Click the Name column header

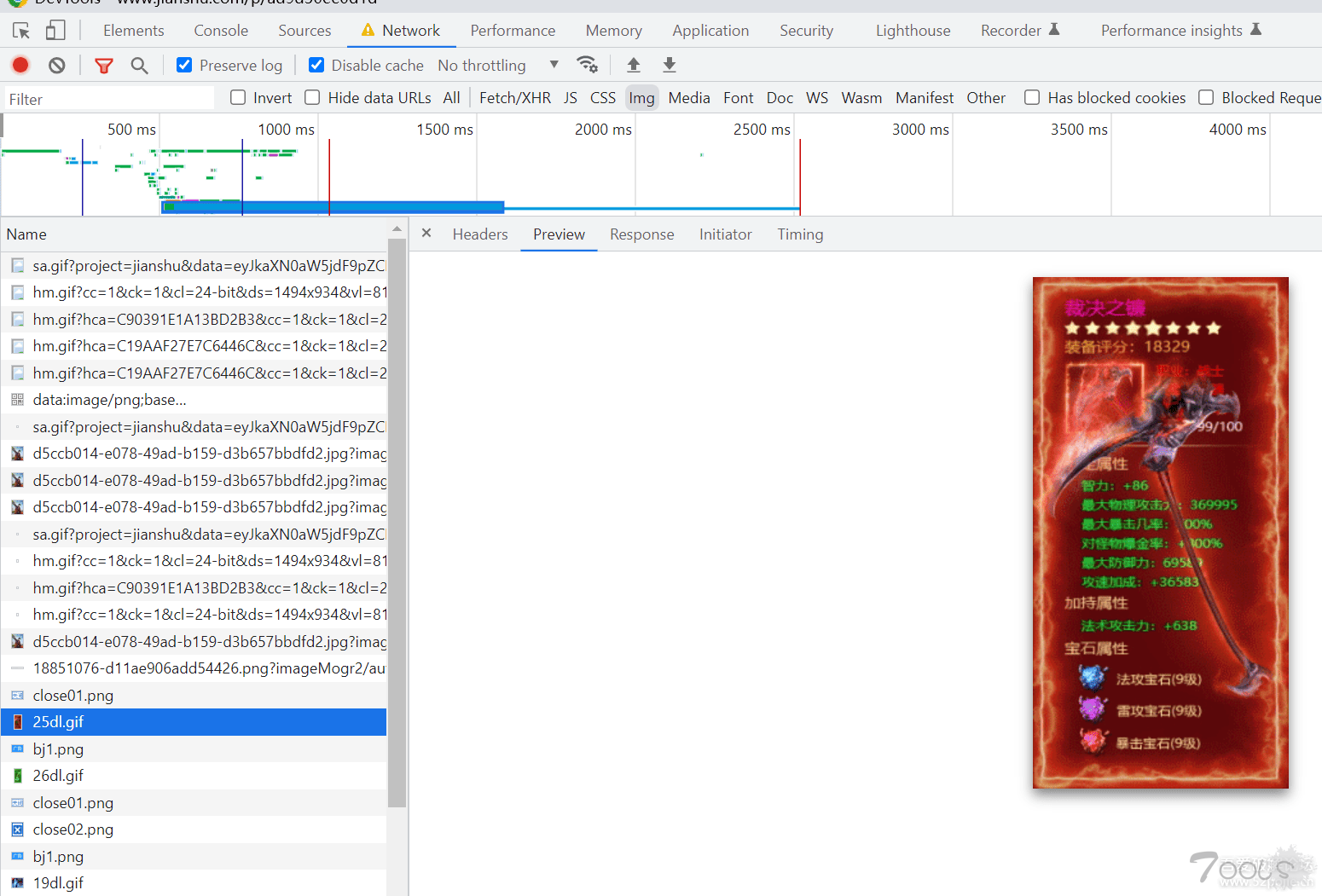point(194,234)
